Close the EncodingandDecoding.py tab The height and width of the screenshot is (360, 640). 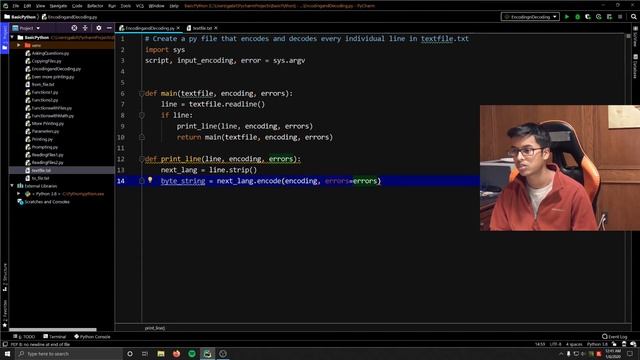coord(178,28)
